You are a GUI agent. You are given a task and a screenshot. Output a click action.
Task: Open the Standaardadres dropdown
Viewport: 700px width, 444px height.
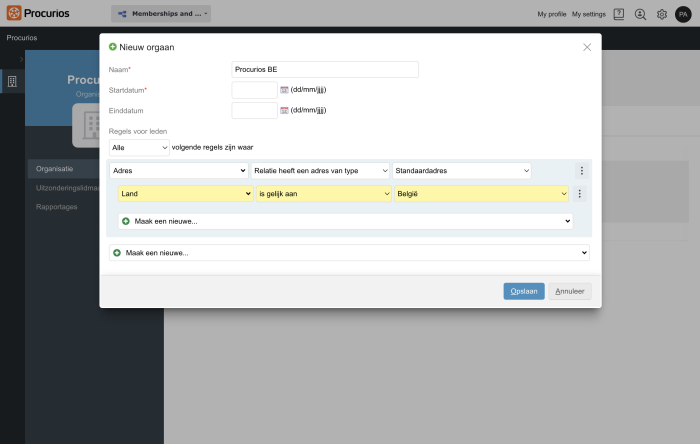click(462, 170)
